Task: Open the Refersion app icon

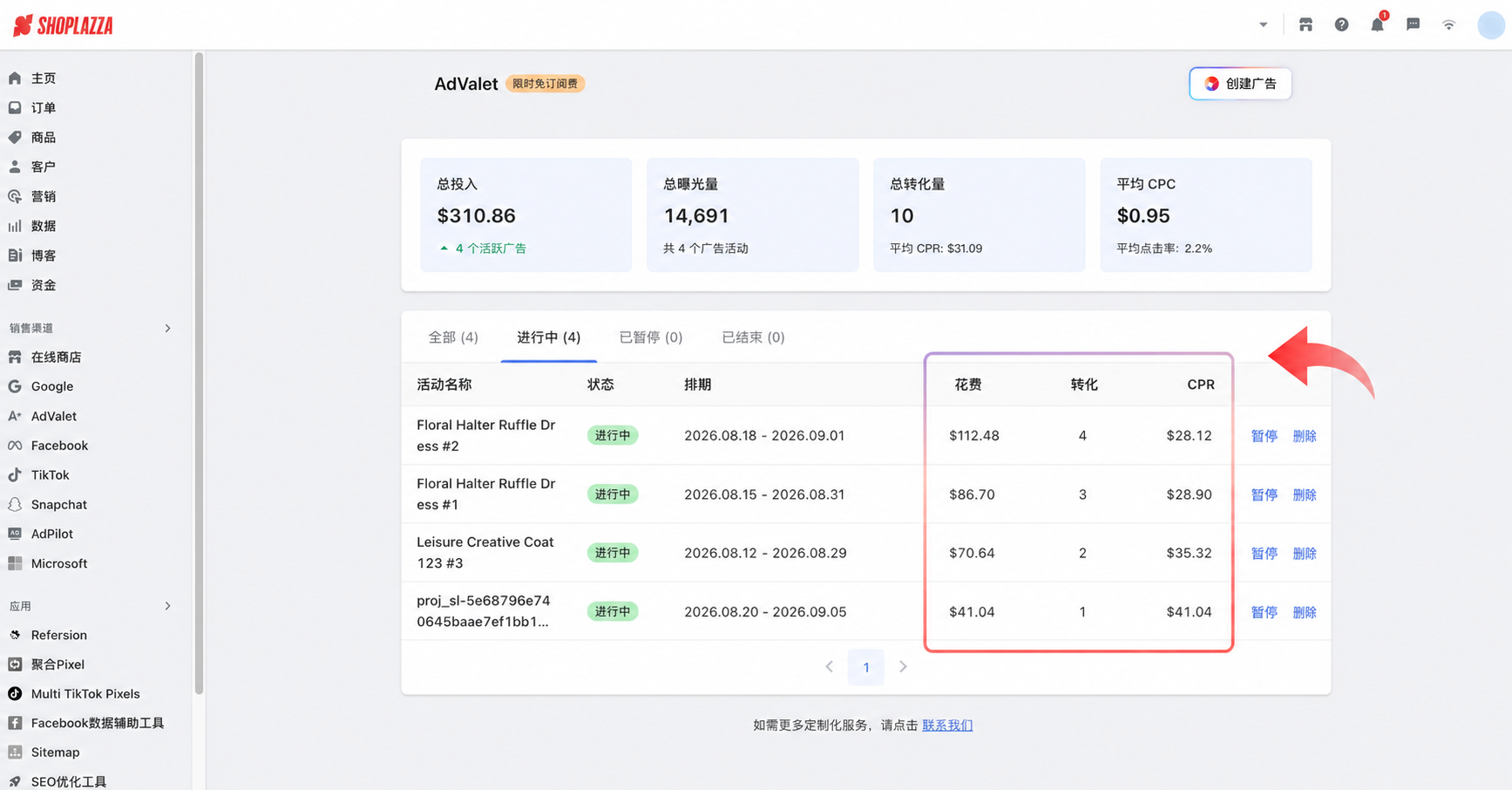Action: 15,635
